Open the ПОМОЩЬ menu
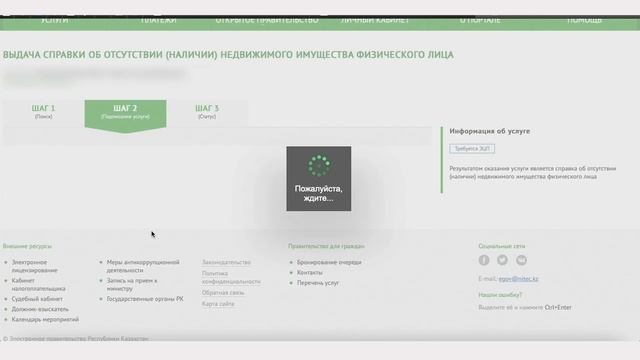The image size is (640, 360). tap(584, 20)
